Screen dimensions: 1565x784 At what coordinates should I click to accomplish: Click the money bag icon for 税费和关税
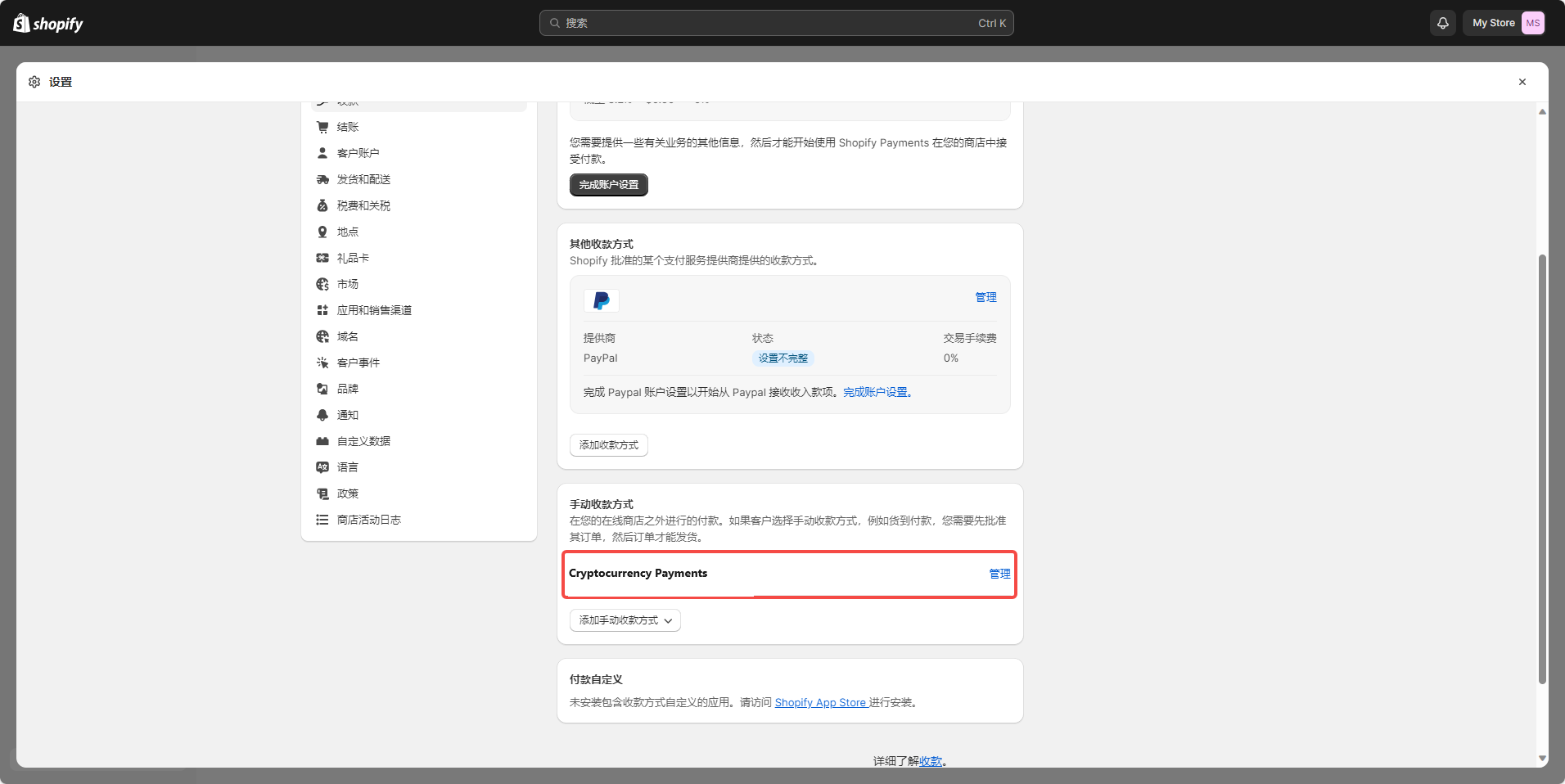click(x=322, y=205)
